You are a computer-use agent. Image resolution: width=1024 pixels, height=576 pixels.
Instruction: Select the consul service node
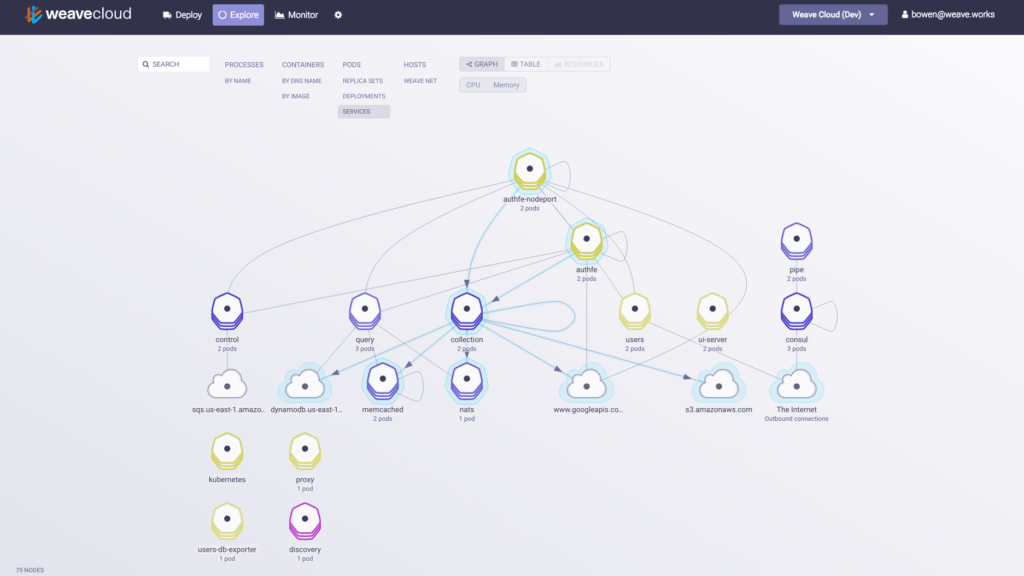(x=796, y=310)
